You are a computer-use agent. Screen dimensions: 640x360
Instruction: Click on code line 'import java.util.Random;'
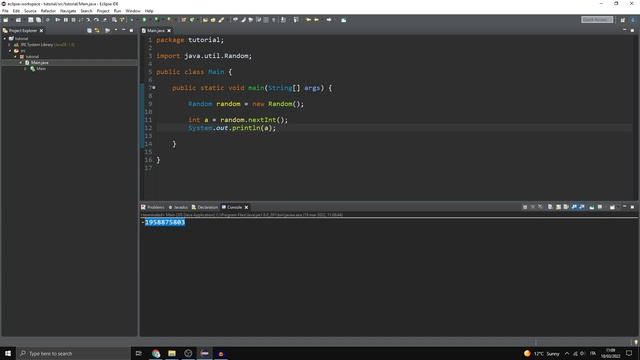(x=204, y=56)
